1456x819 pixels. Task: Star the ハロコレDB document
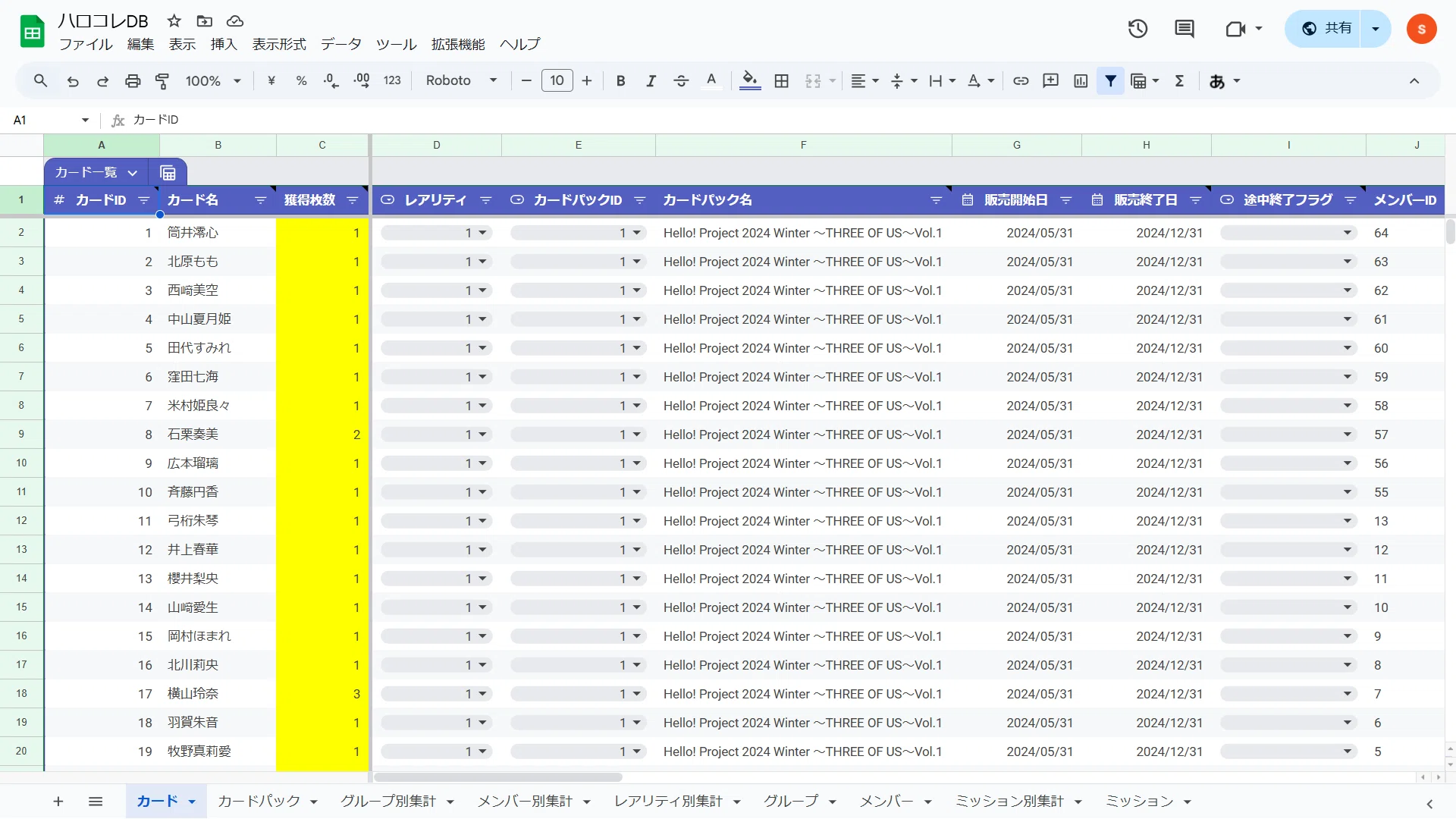click(174, 20)
